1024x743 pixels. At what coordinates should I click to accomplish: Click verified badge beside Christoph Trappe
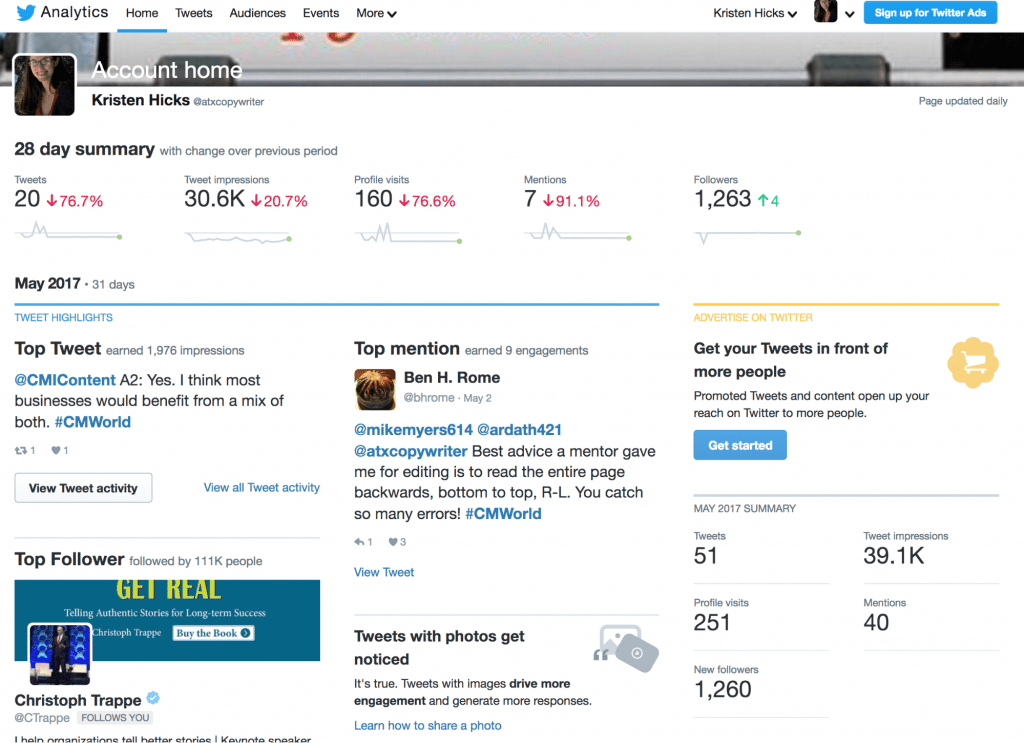click(153, 698)
